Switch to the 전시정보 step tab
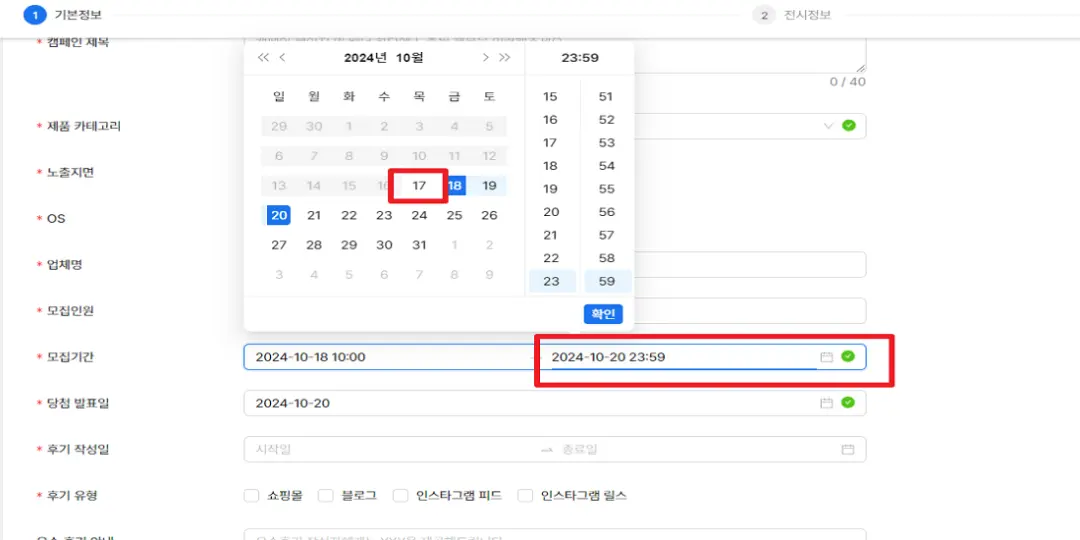Image resolution: width=1080 pixels, height=540 pixels. click(x=797, y=15)
